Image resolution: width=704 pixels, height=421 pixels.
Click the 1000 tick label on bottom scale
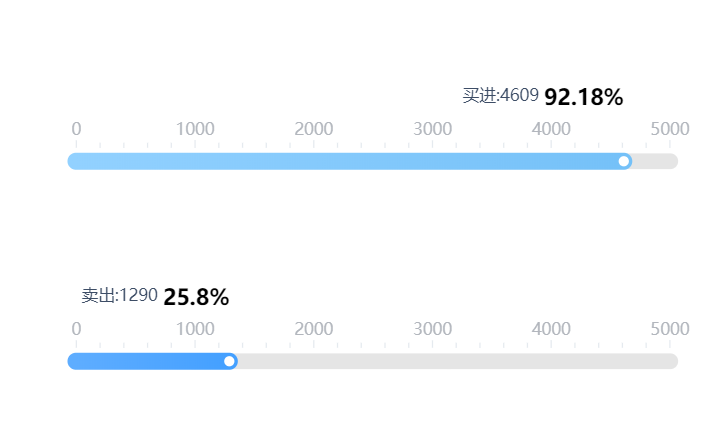point(195,329)
